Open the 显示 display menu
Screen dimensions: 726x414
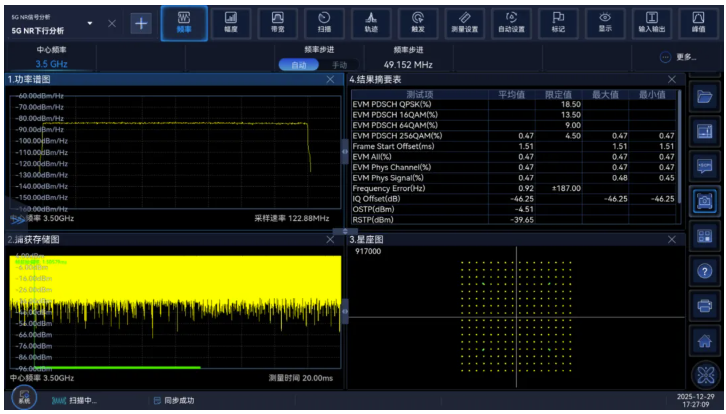point(605,23)
